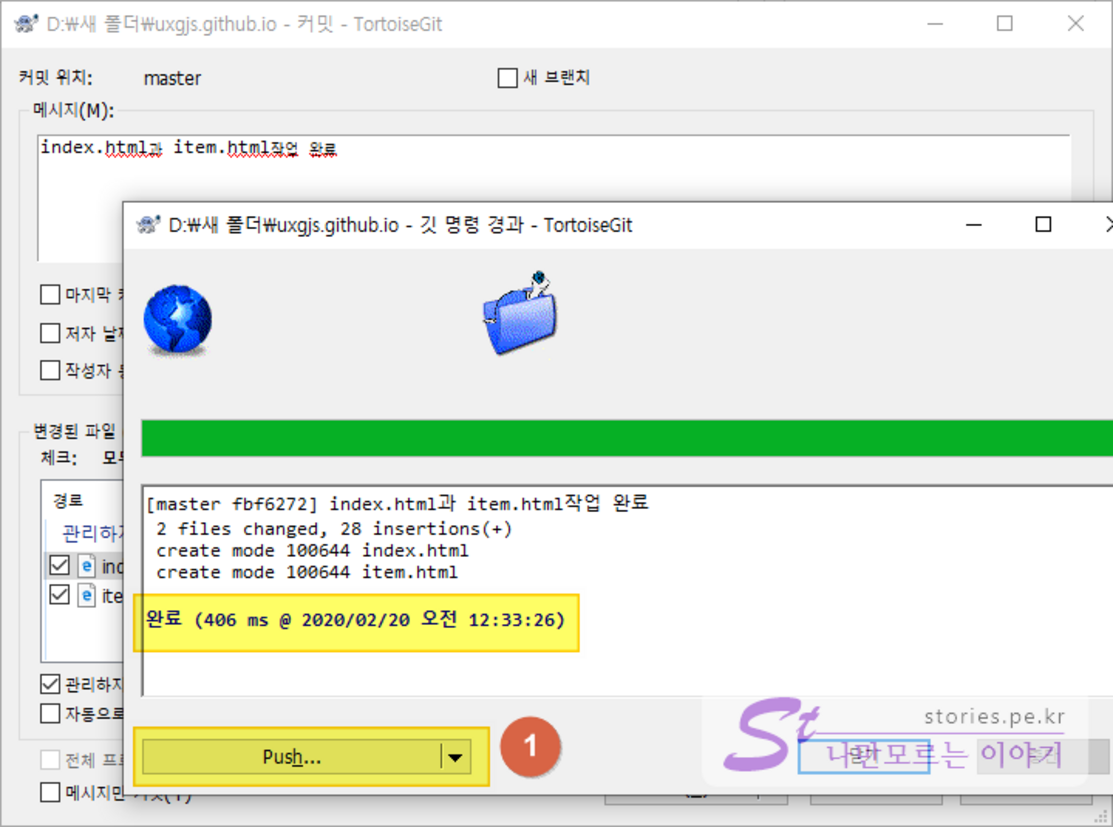Click inside the commit message text box

click(x=550, y=200)
